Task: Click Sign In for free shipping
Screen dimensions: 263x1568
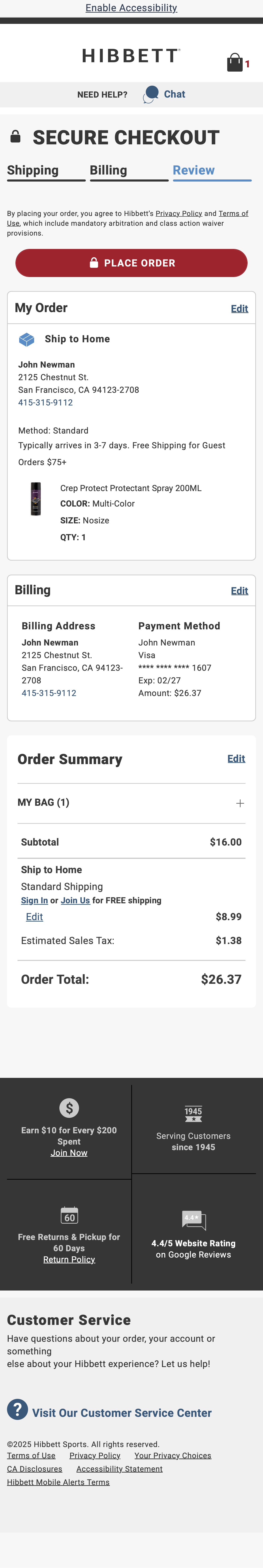Action: [x=34, y=900]
